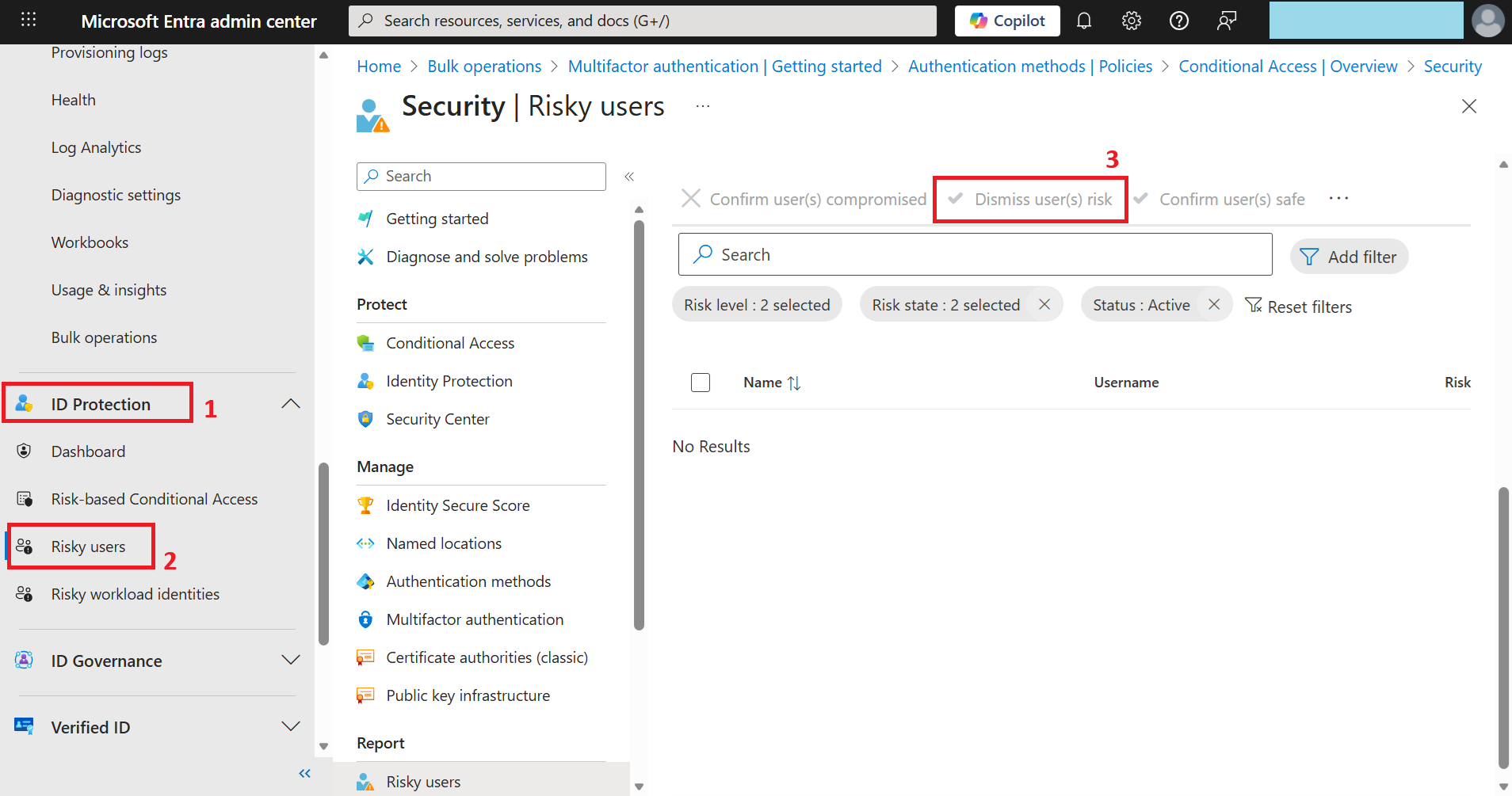The width and height of the screenshot is (1512, 796).
Task: Sort table by Name column
Action: 772,383
